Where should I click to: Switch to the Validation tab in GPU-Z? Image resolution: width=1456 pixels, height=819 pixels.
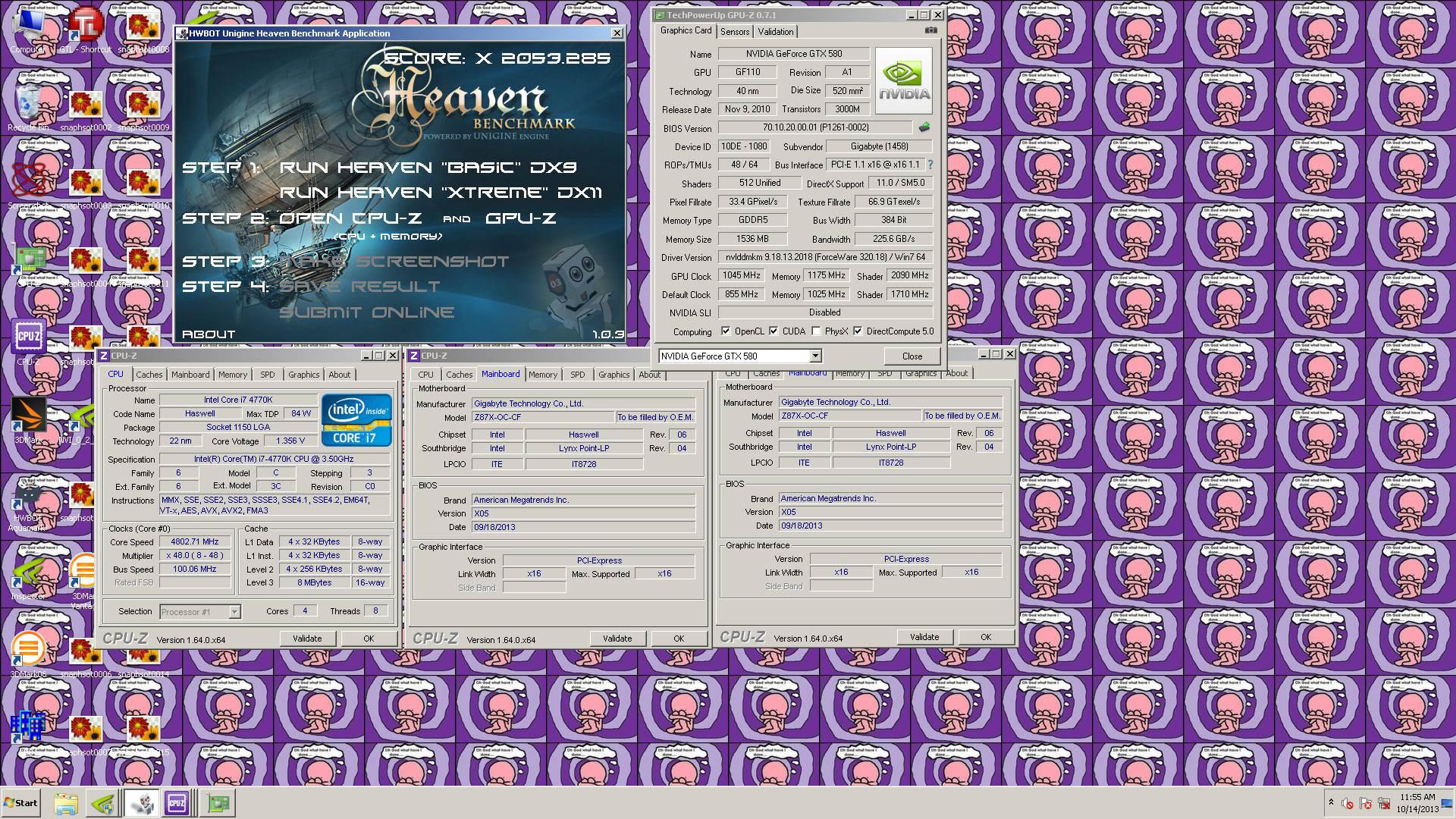click(776, 31)
